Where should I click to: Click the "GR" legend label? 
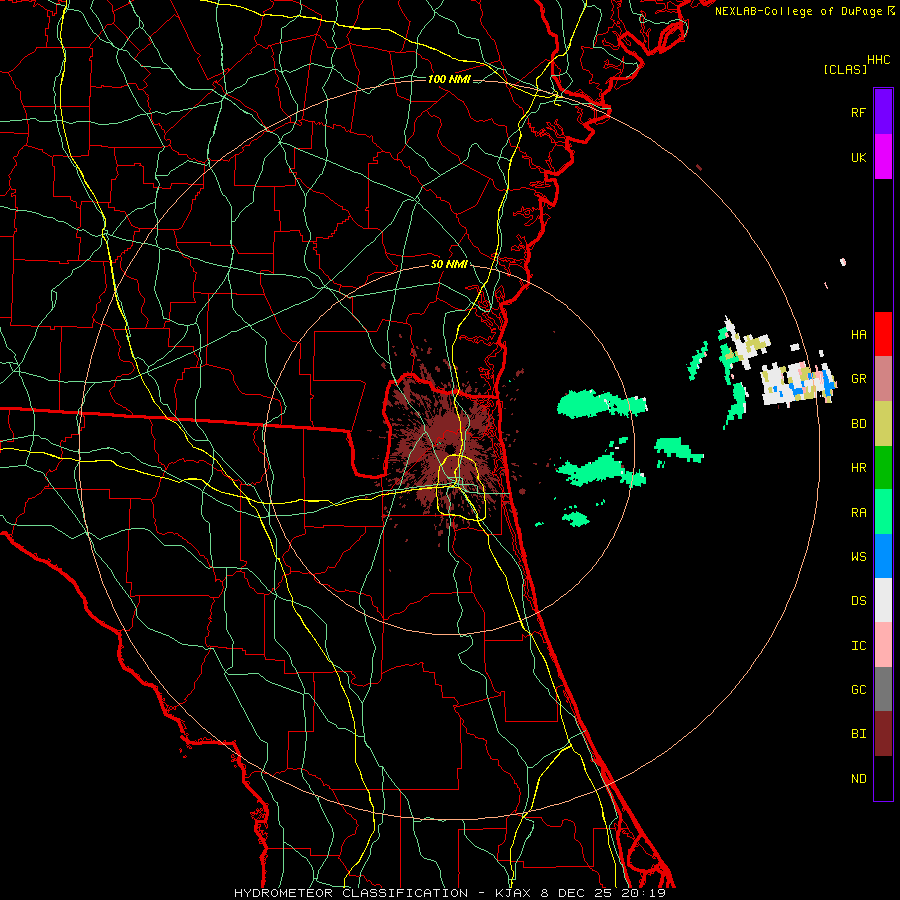[858, 379]
